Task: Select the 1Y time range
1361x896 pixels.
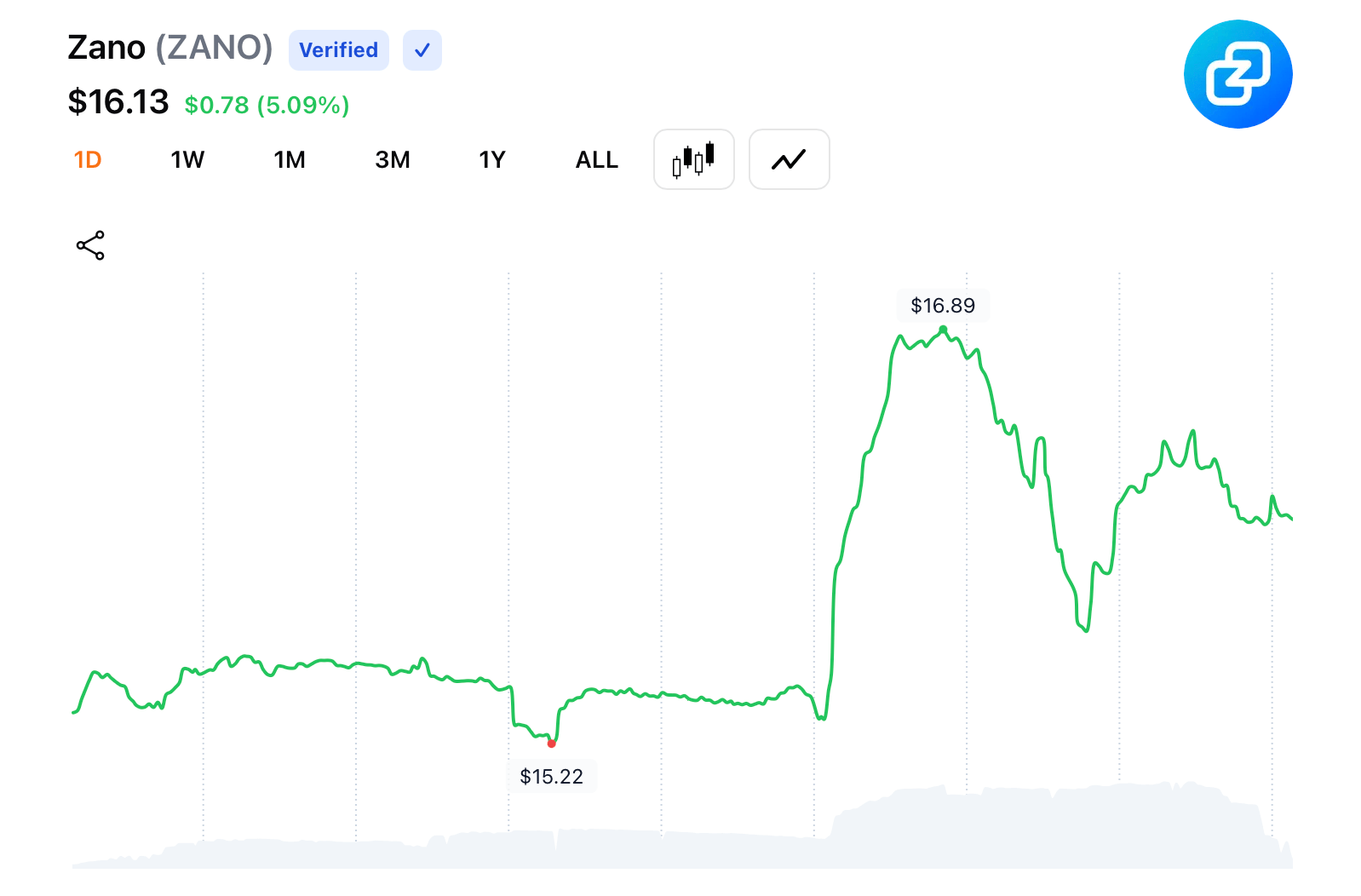Action: pyautogui.click(x=492, y=160)
